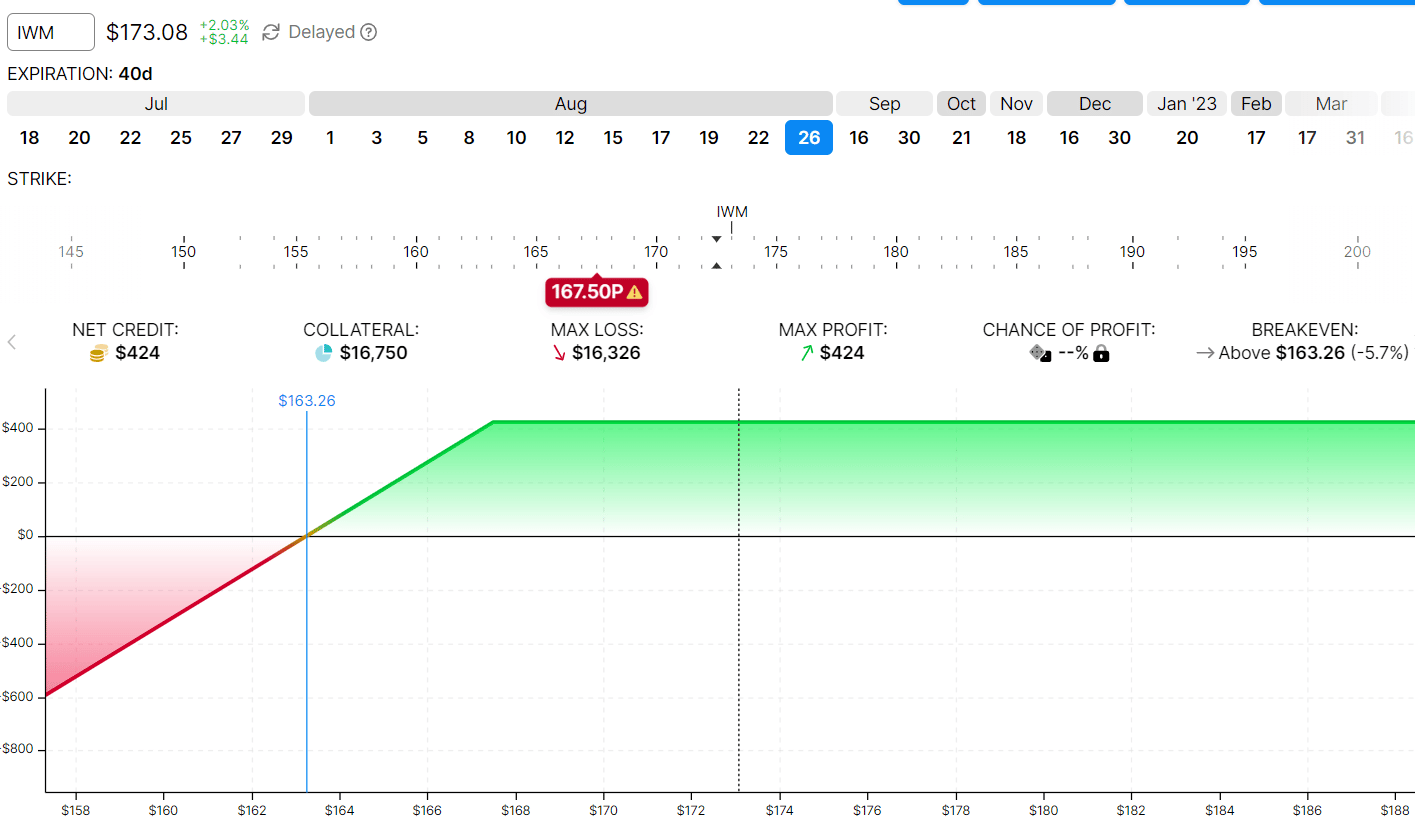
Task: Choose the August 5 expiration date
Action: tap(423, 138)
